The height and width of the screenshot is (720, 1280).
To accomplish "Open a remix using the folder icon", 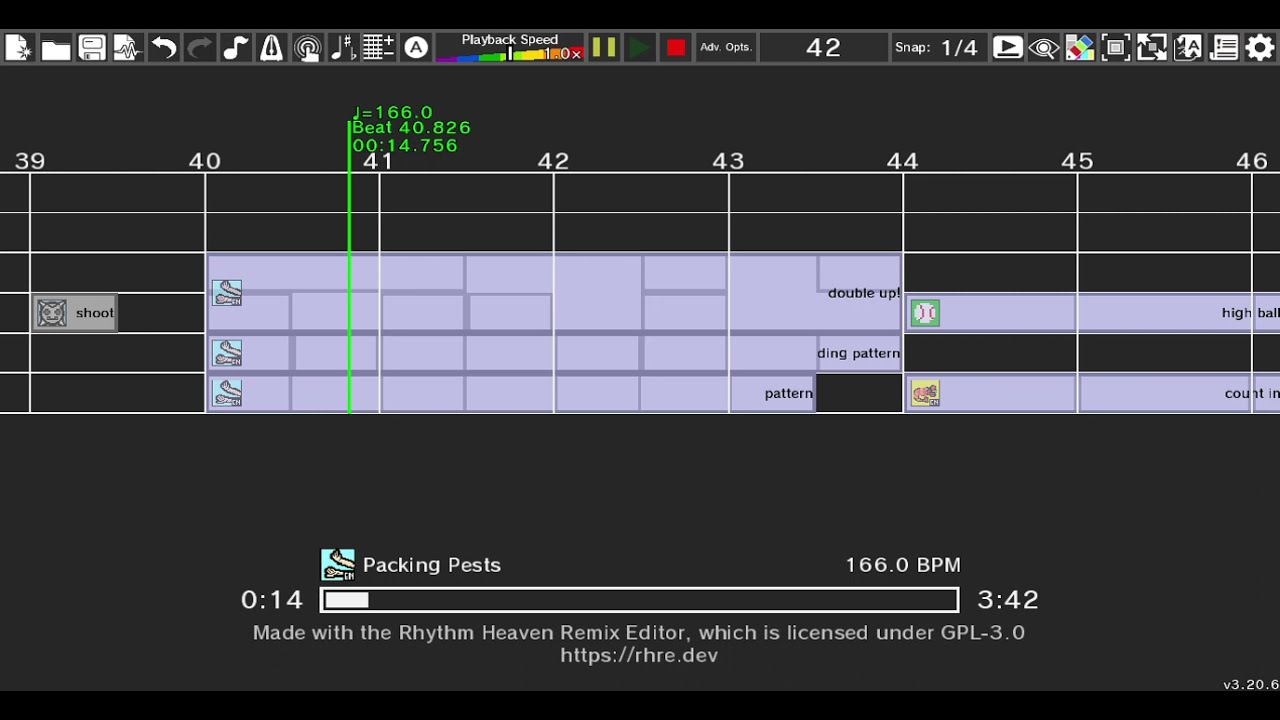I will pos(55,48).
